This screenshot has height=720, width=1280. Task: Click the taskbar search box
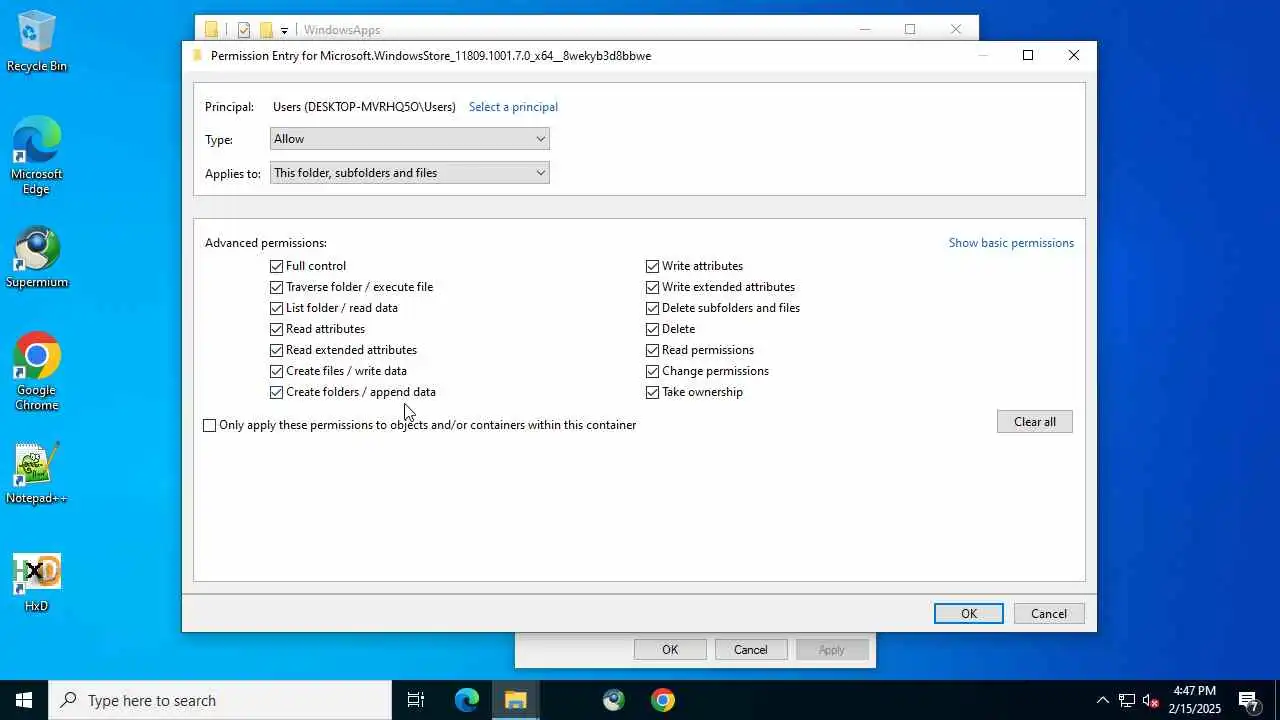point(220,700)
